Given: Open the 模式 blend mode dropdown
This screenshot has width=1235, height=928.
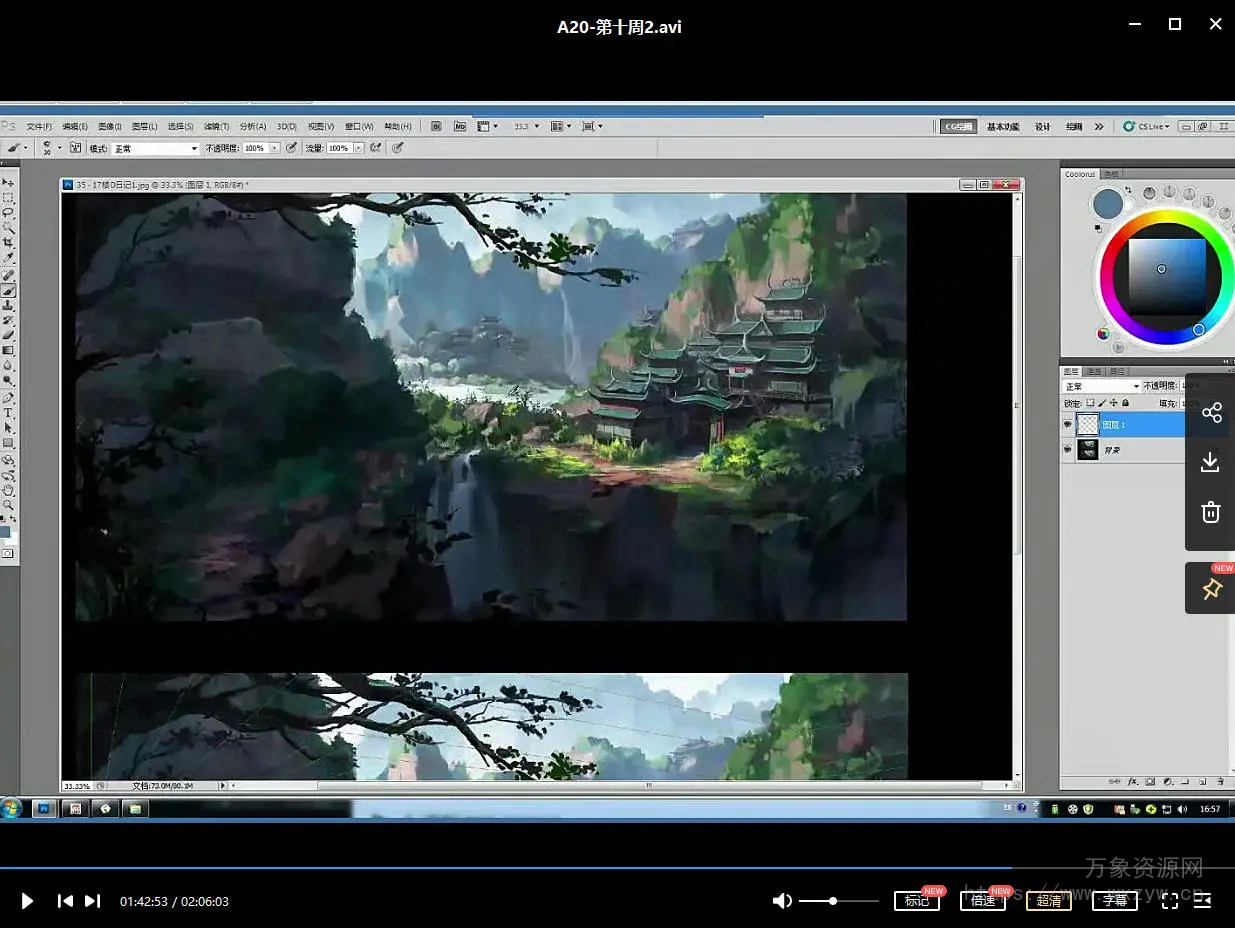Looking at the screenshot, I should click(x=156, y=148).
